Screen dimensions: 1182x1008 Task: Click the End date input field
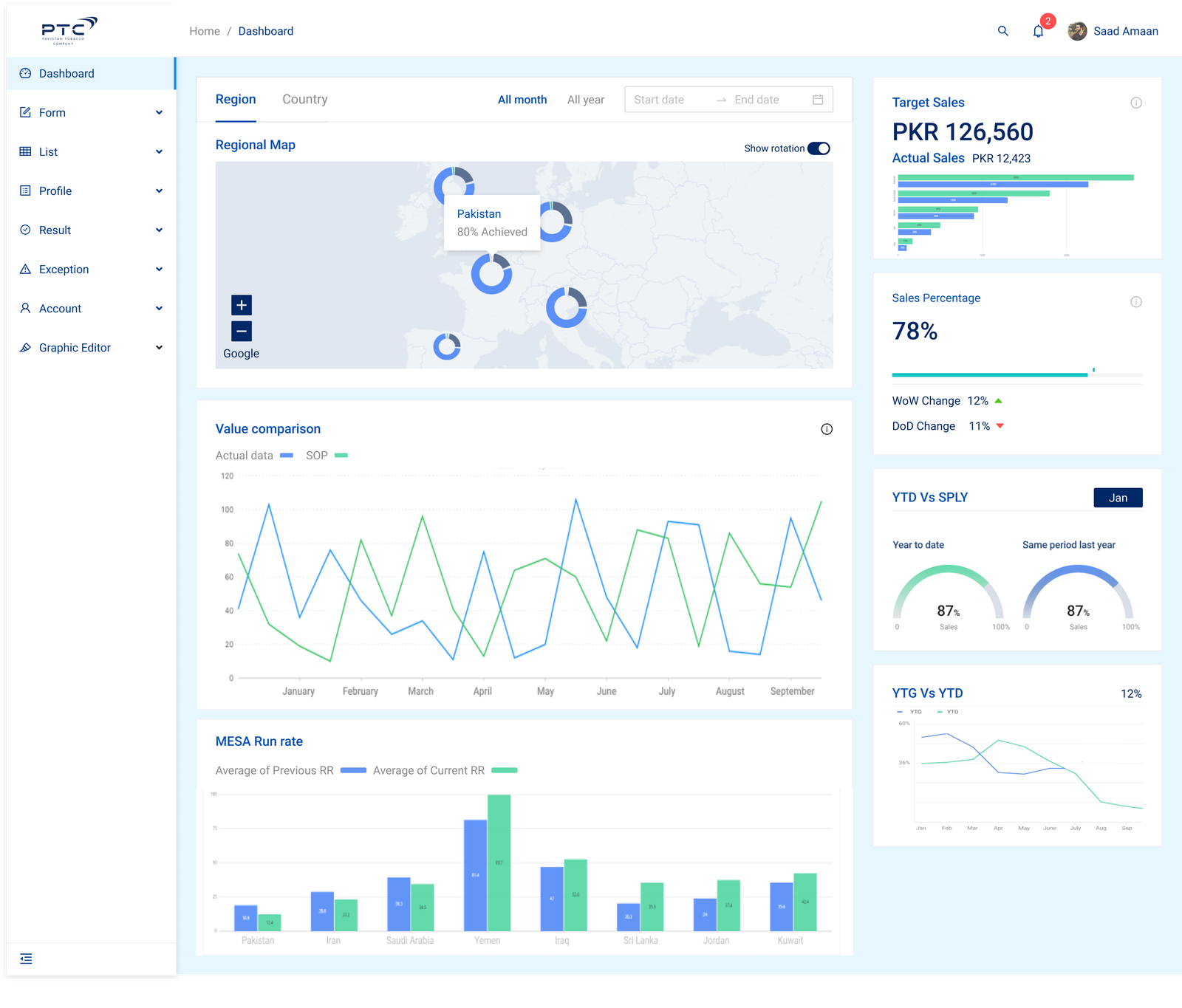click(756, 100)
